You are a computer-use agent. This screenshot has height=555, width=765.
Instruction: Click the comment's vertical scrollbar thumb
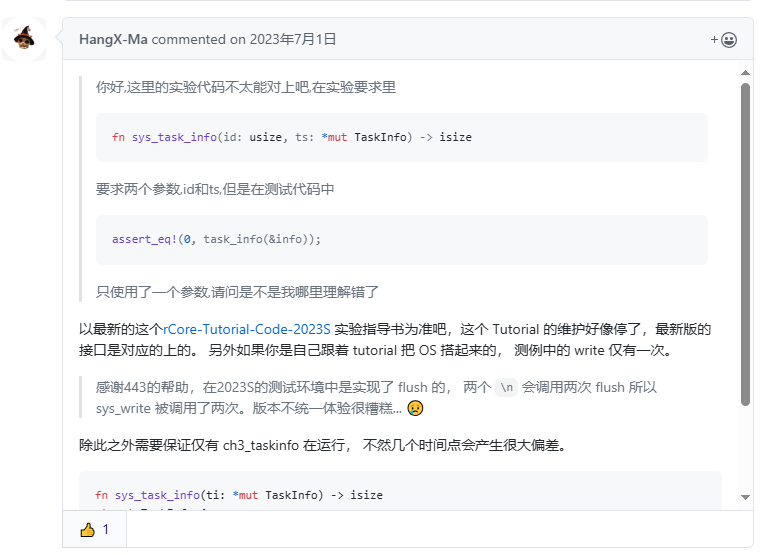[745, 240]
